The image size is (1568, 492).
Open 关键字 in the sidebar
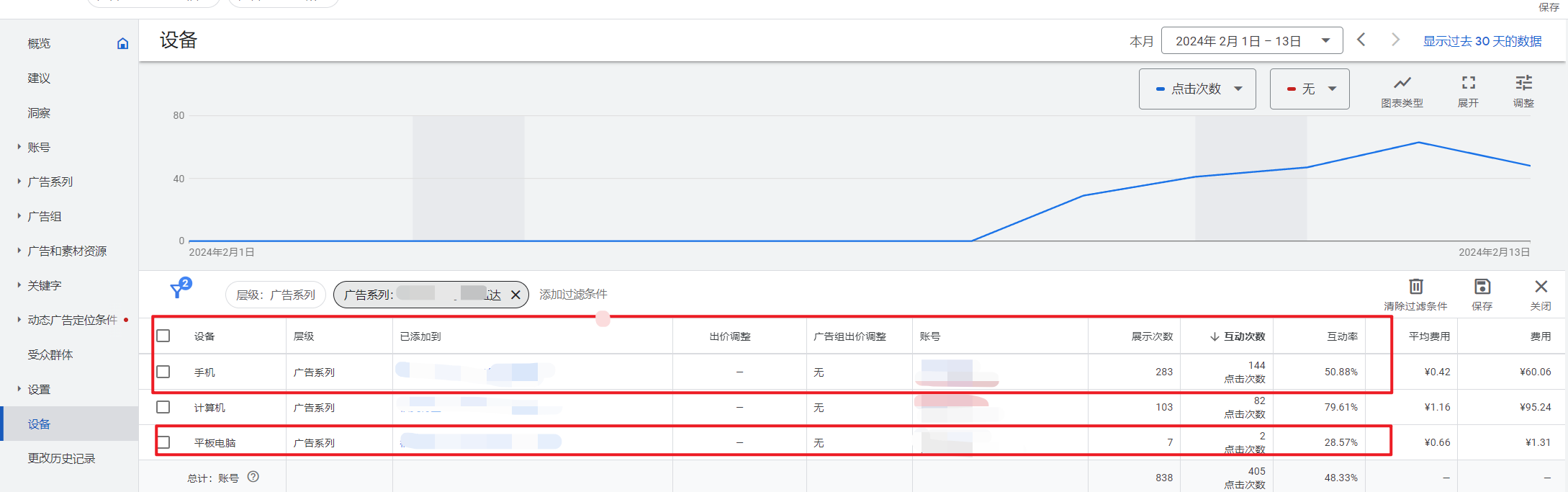(45, 286)
